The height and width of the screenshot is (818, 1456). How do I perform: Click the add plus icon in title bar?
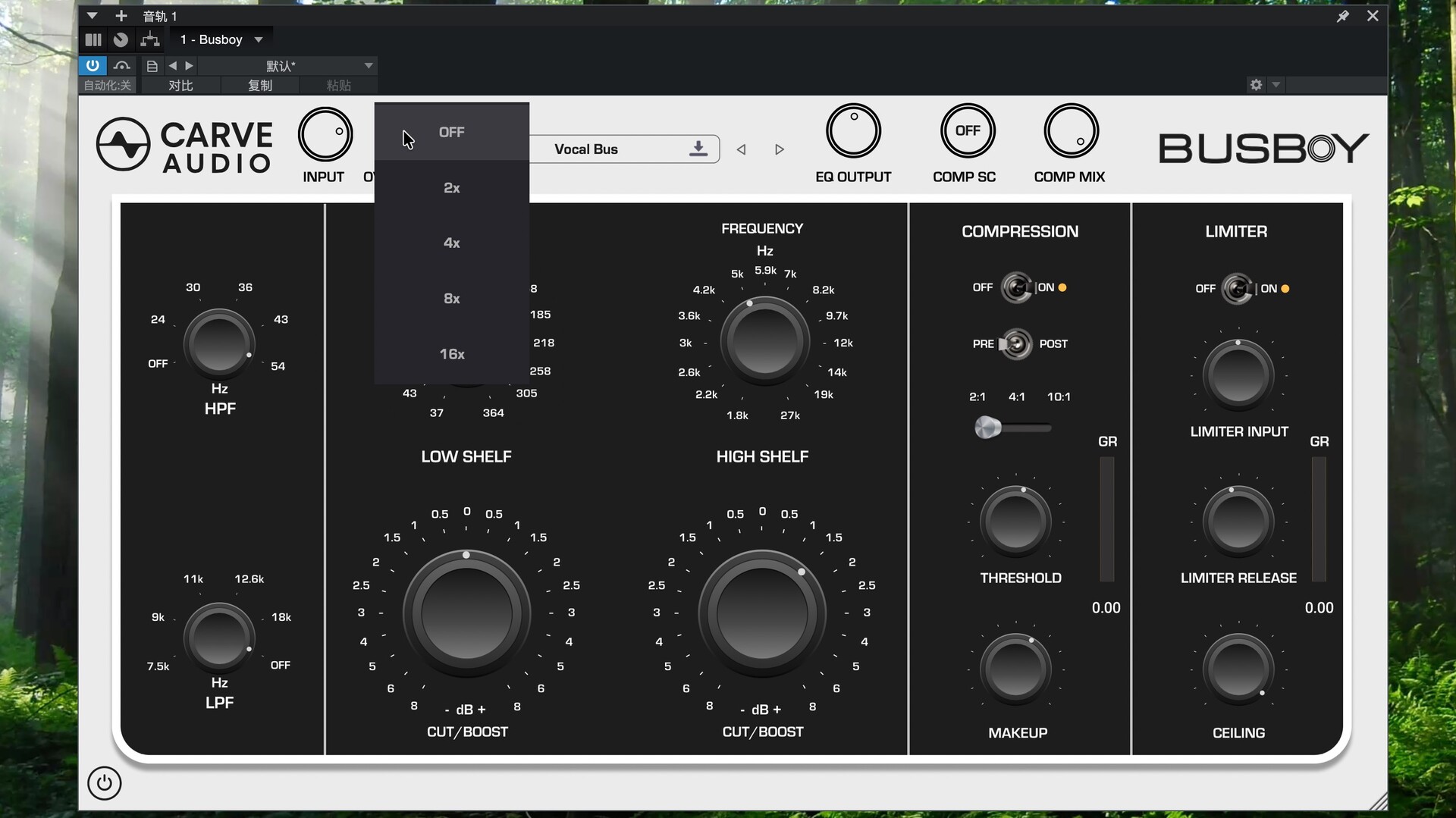coord(121,16)
